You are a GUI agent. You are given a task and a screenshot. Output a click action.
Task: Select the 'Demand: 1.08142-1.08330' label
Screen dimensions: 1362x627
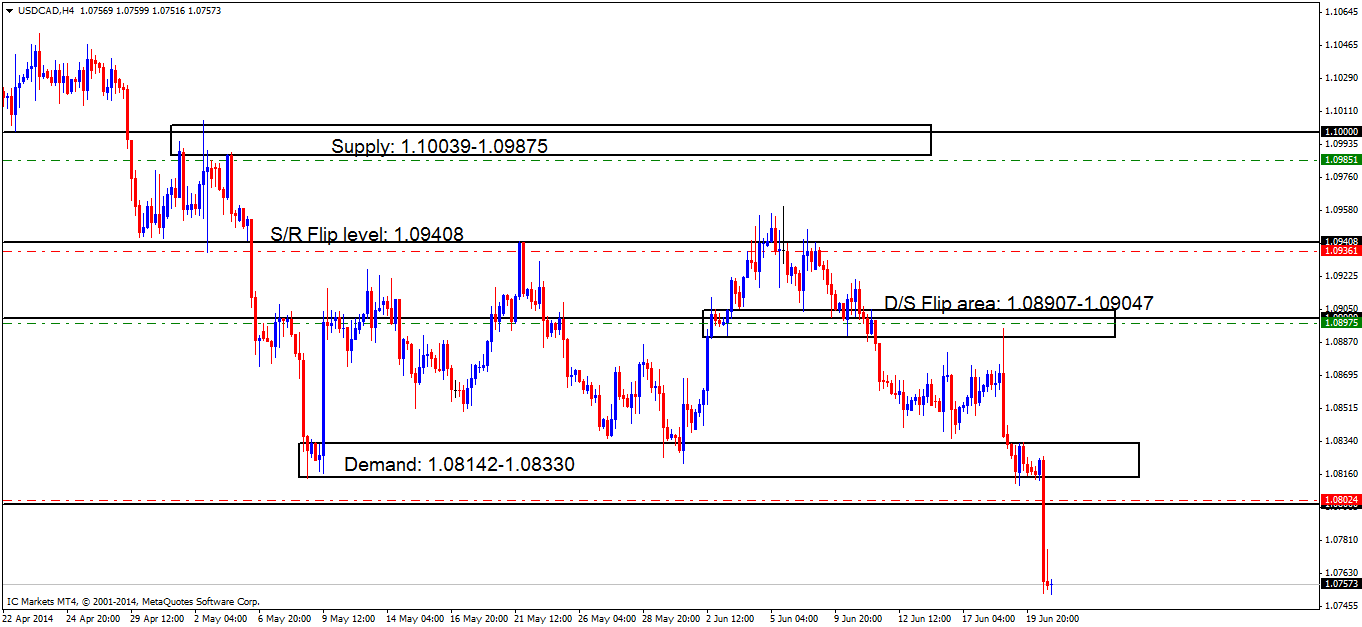459,464
